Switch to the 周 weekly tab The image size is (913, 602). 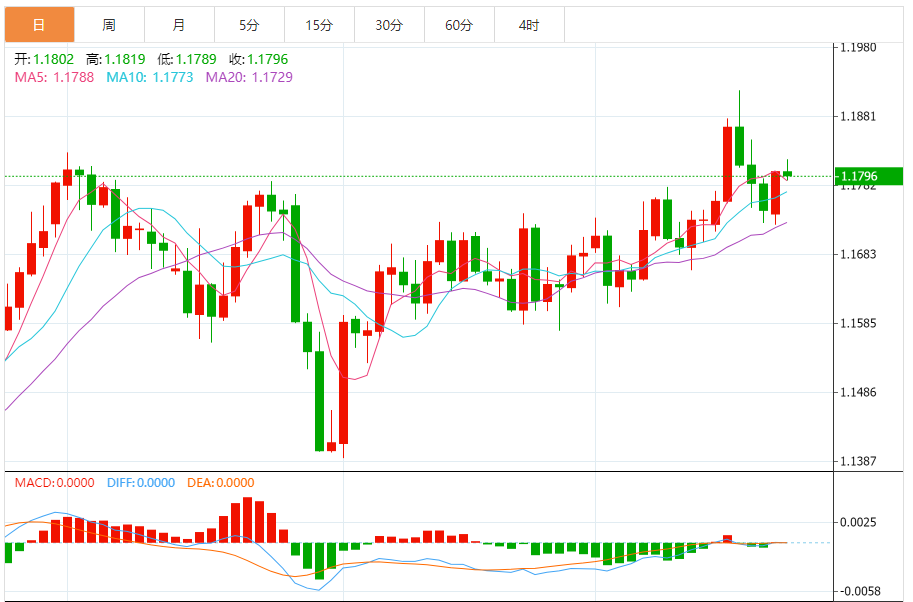109,25
